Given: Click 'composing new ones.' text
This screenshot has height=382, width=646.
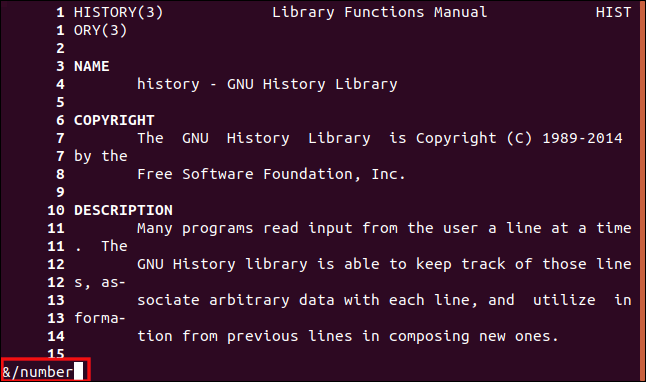Looking at the screenshot, I should click(x=474, y=337).
